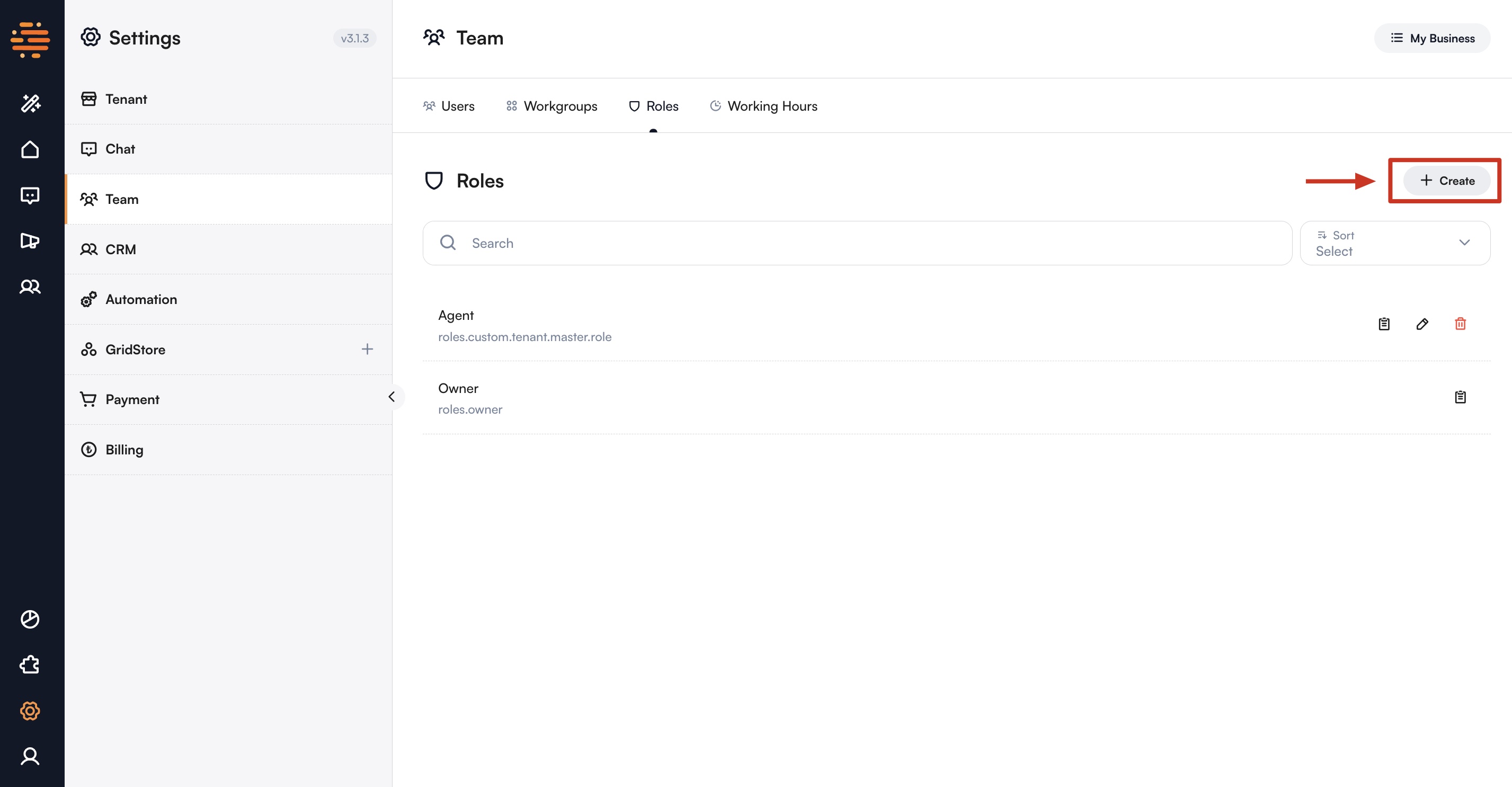
Task: Open the pie chart analytics icon
Action: point(30,619)
